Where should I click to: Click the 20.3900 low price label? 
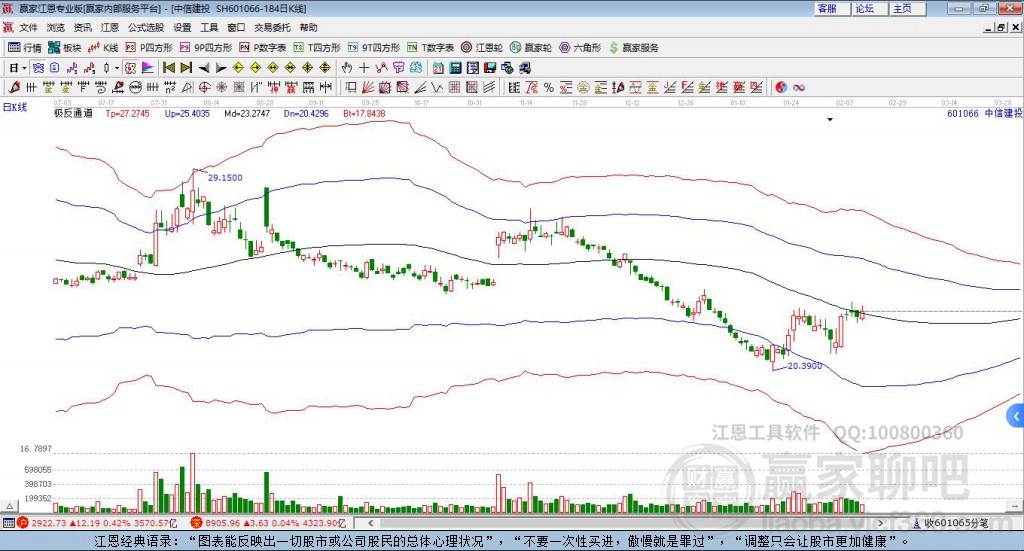[805, 366]
